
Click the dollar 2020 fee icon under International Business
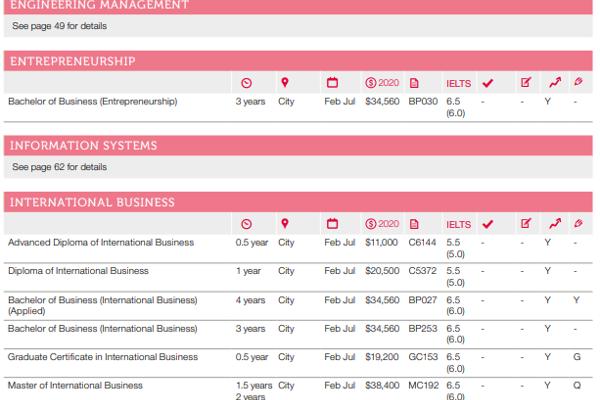pyautogui.click(x=382, y=224)
